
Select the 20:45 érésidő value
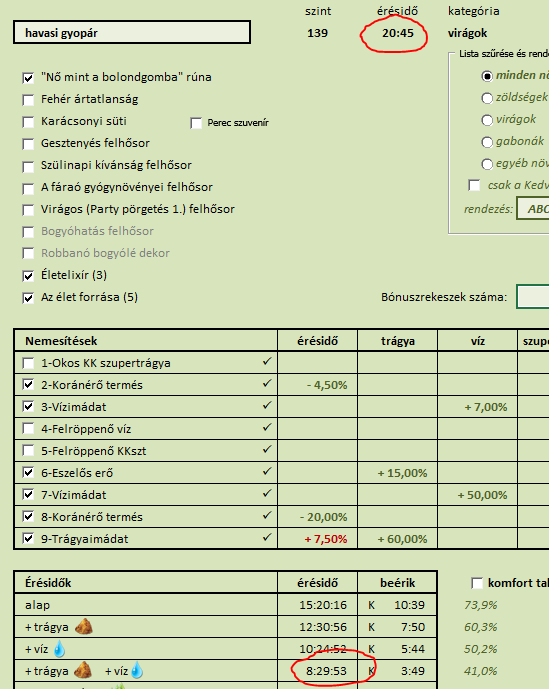point(398,33)
